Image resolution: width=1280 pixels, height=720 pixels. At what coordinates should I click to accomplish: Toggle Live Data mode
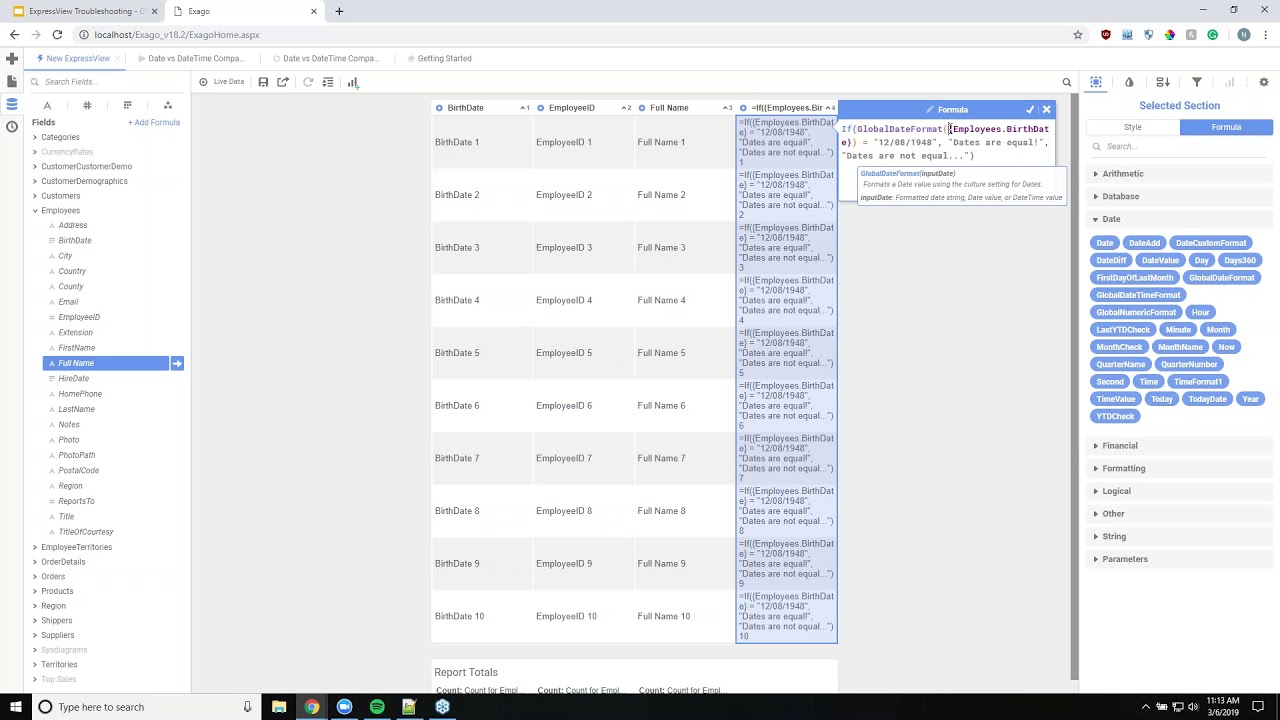point(222,82)
